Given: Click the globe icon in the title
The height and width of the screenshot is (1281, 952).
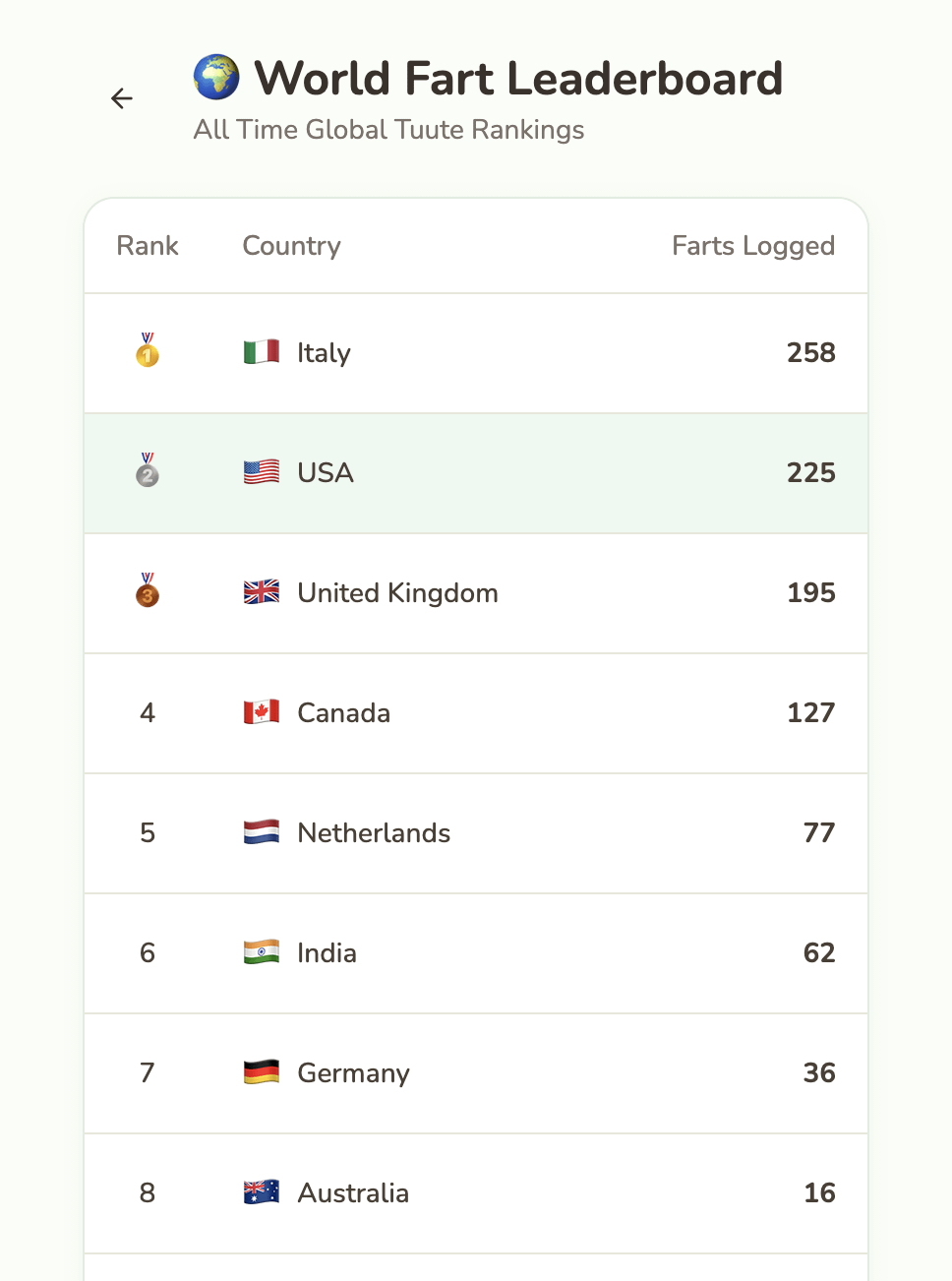Looking at the screenshot, I should point(216,78).
